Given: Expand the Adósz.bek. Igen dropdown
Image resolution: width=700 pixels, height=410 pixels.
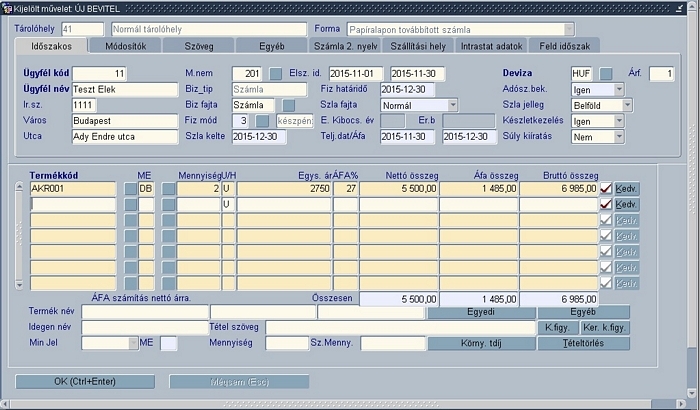Looking at the screenshot, I should coord(619,89).
